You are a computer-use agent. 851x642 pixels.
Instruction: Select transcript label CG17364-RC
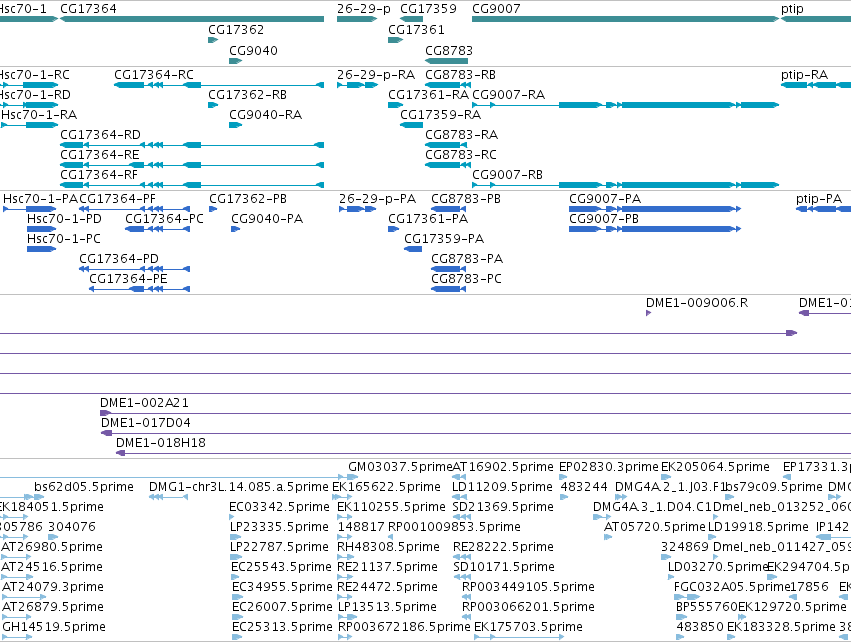point(154,74)
